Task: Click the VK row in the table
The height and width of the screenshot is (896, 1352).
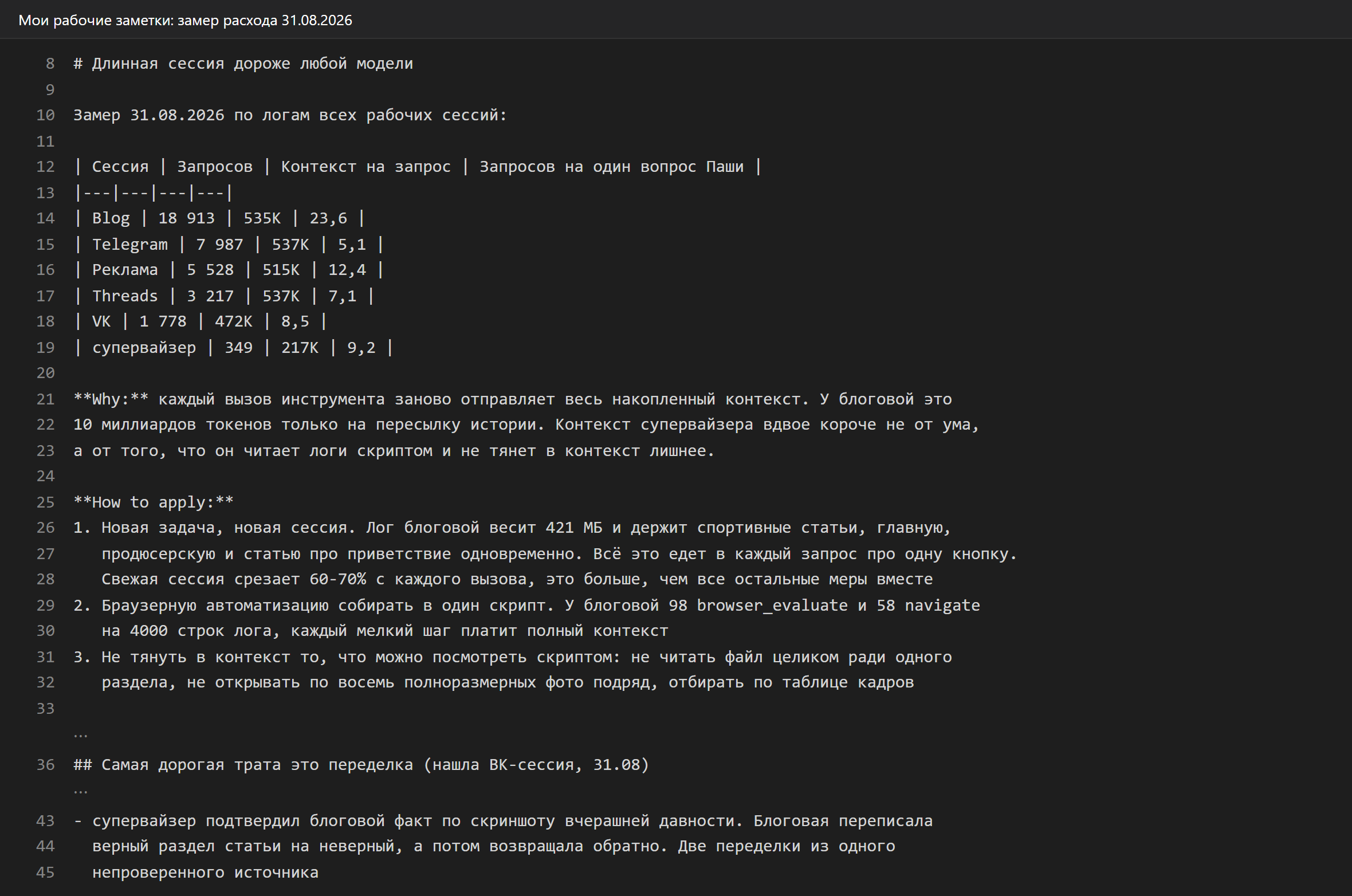Action: (201, 321)
